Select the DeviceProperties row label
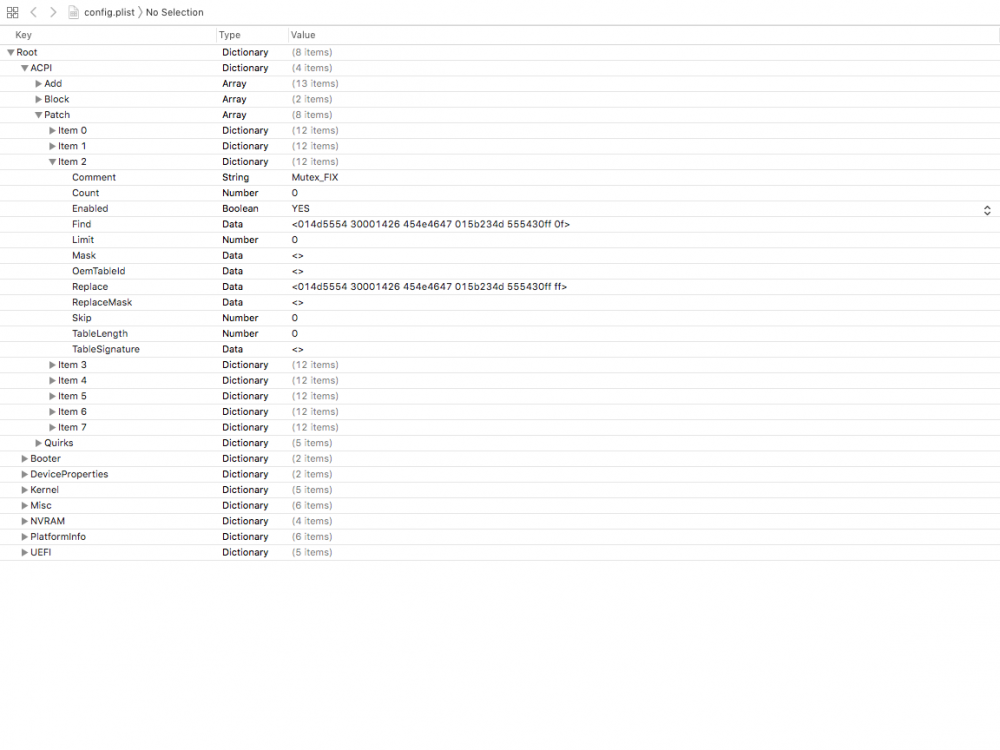Viewport: 1000px width, 750px height. 69,474
